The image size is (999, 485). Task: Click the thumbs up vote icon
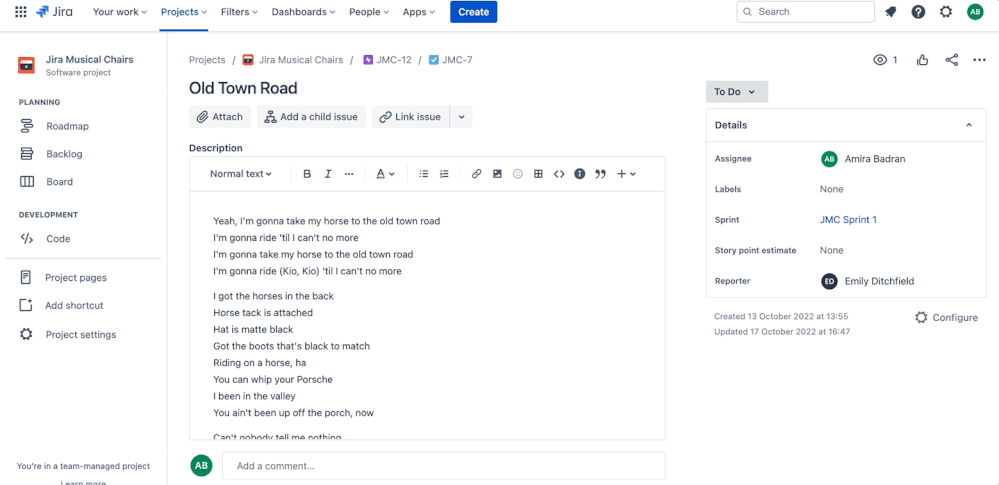click(923, 60)
